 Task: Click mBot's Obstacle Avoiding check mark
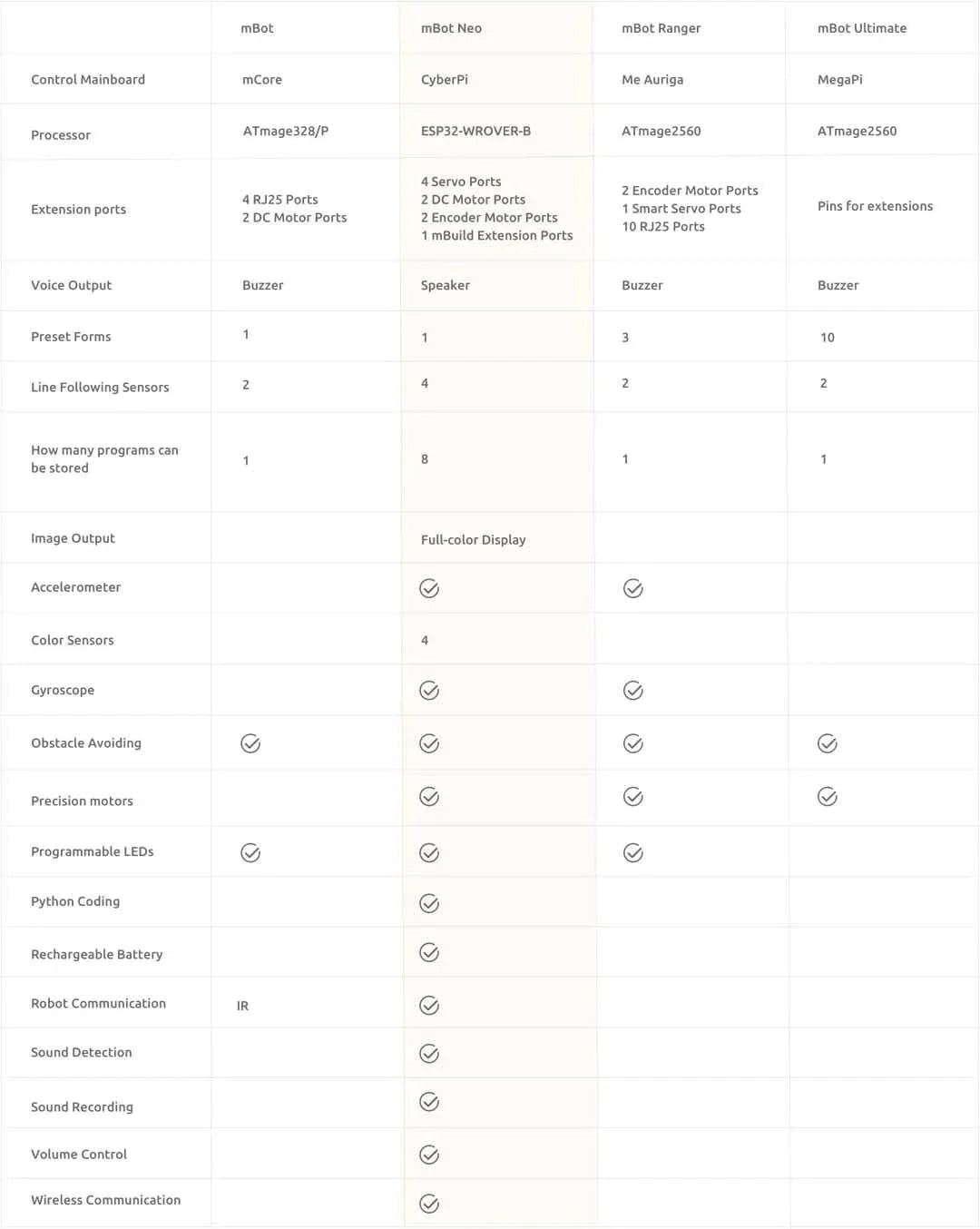[250, 744]
